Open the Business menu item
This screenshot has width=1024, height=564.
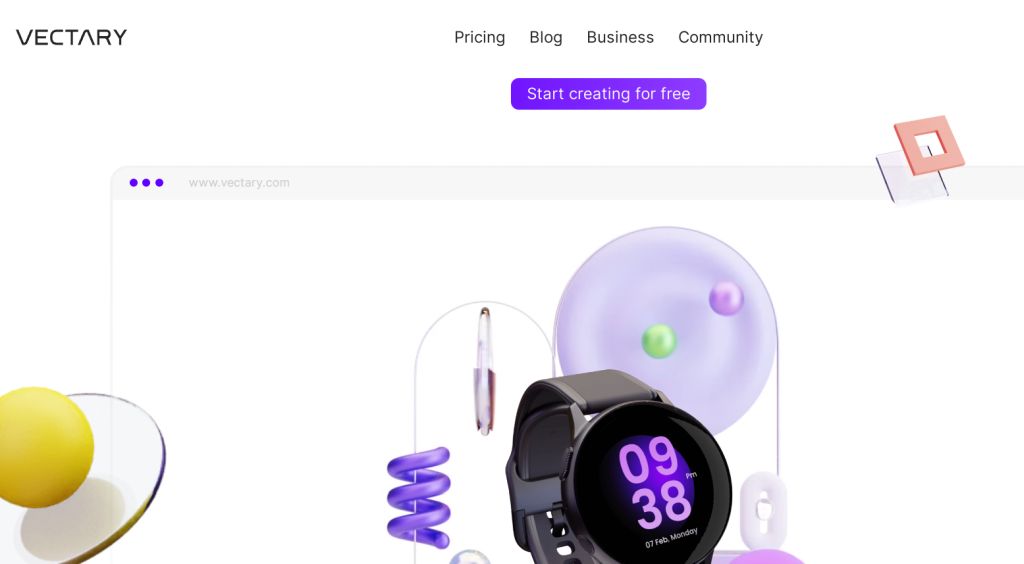click(x=620, y=38)
